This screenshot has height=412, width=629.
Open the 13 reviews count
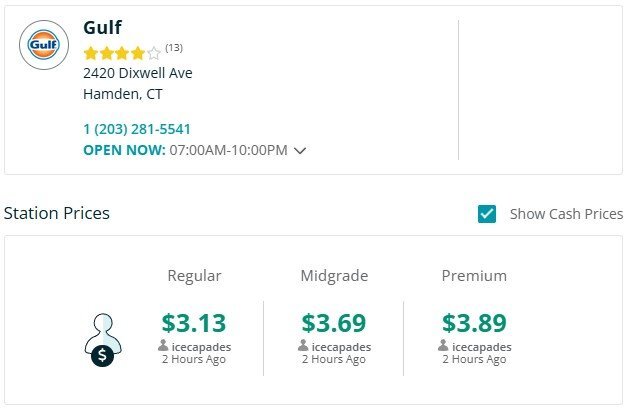click(174, 48)
